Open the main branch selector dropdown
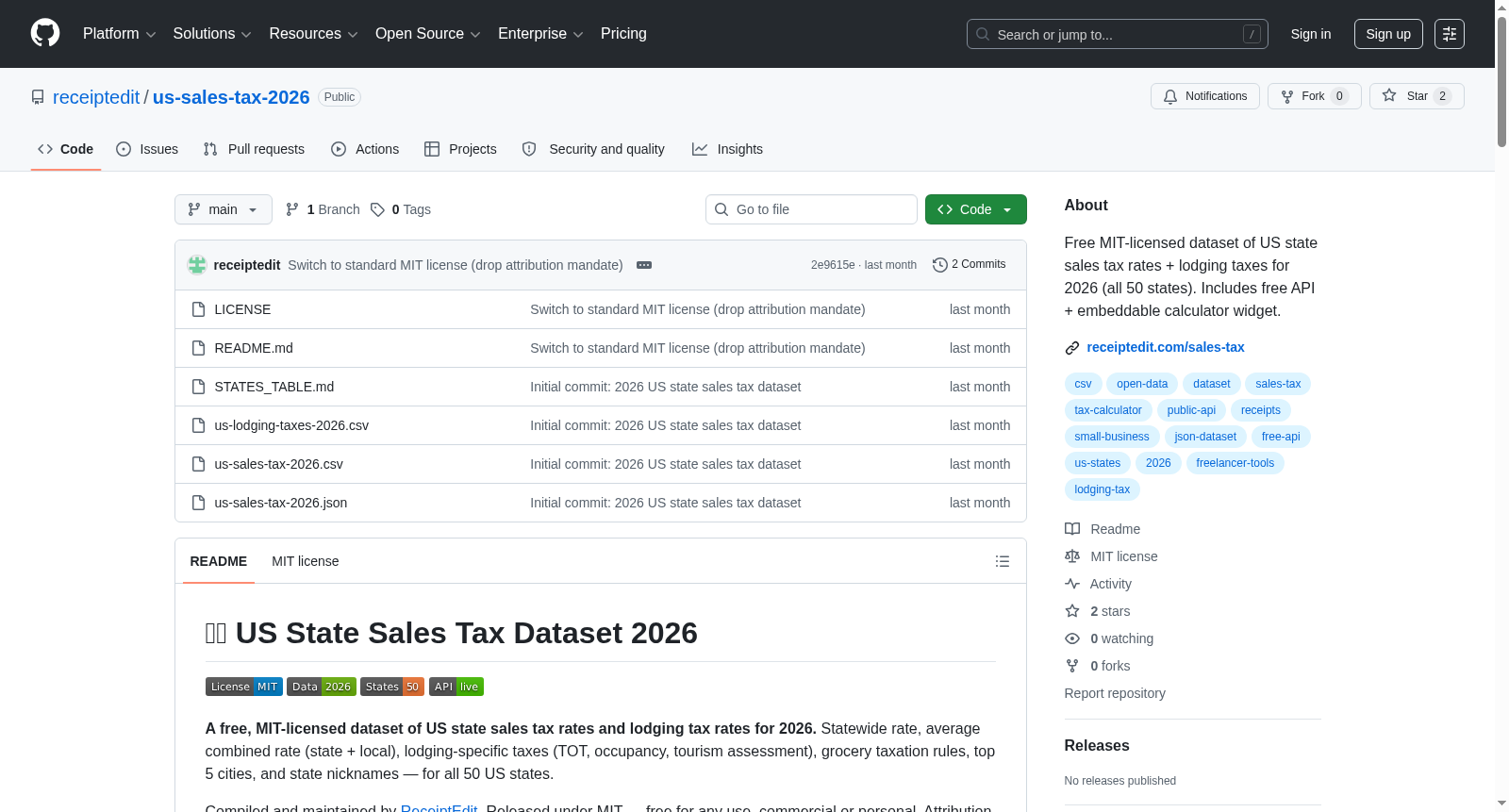Screen dimensions: 1509x812 click(224, 209)
